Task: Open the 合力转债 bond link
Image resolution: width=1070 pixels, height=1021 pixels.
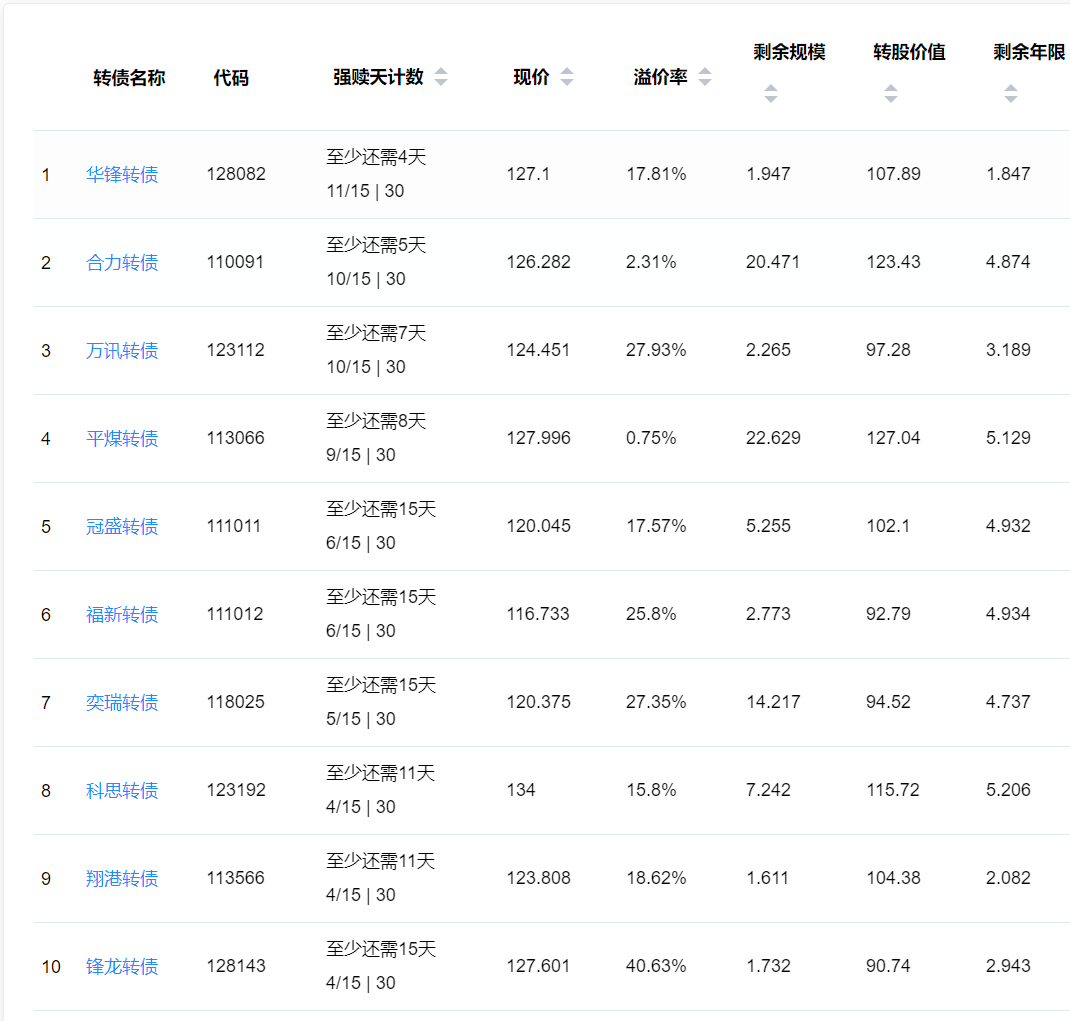Action: (122, 263)
